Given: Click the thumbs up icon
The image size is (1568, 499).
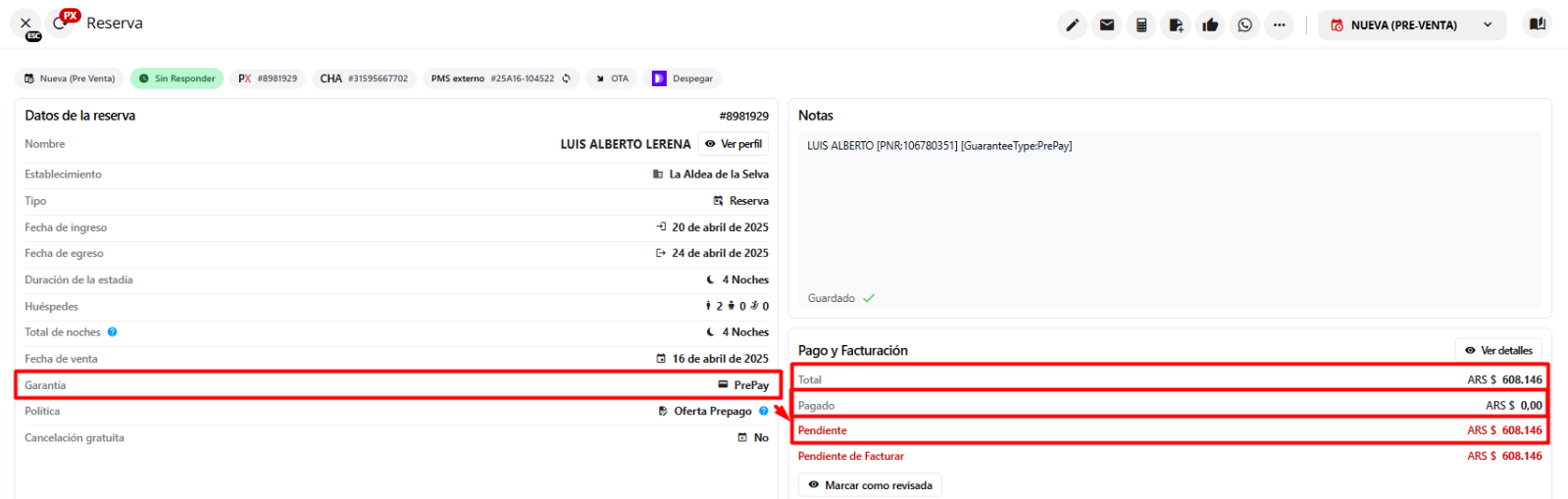Looking at the screenshot, I should pyautogui.click(x=1210, y=25).
